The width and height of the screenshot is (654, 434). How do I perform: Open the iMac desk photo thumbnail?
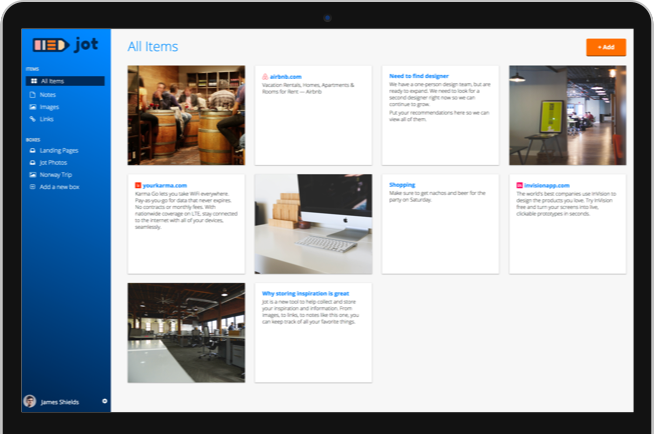click(x=313, y=224)
